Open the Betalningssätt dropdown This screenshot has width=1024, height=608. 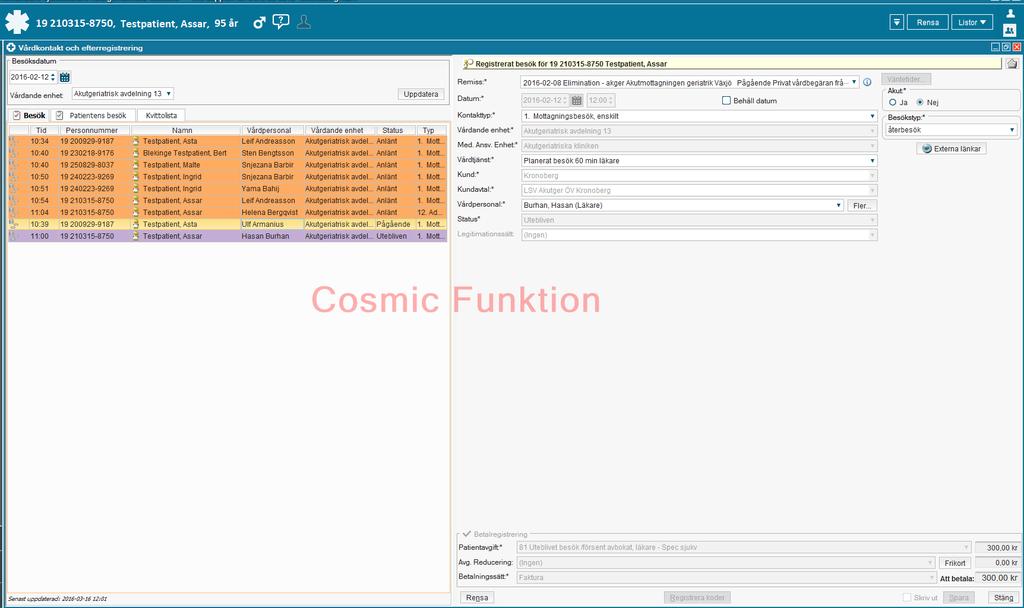coord(931,577)
